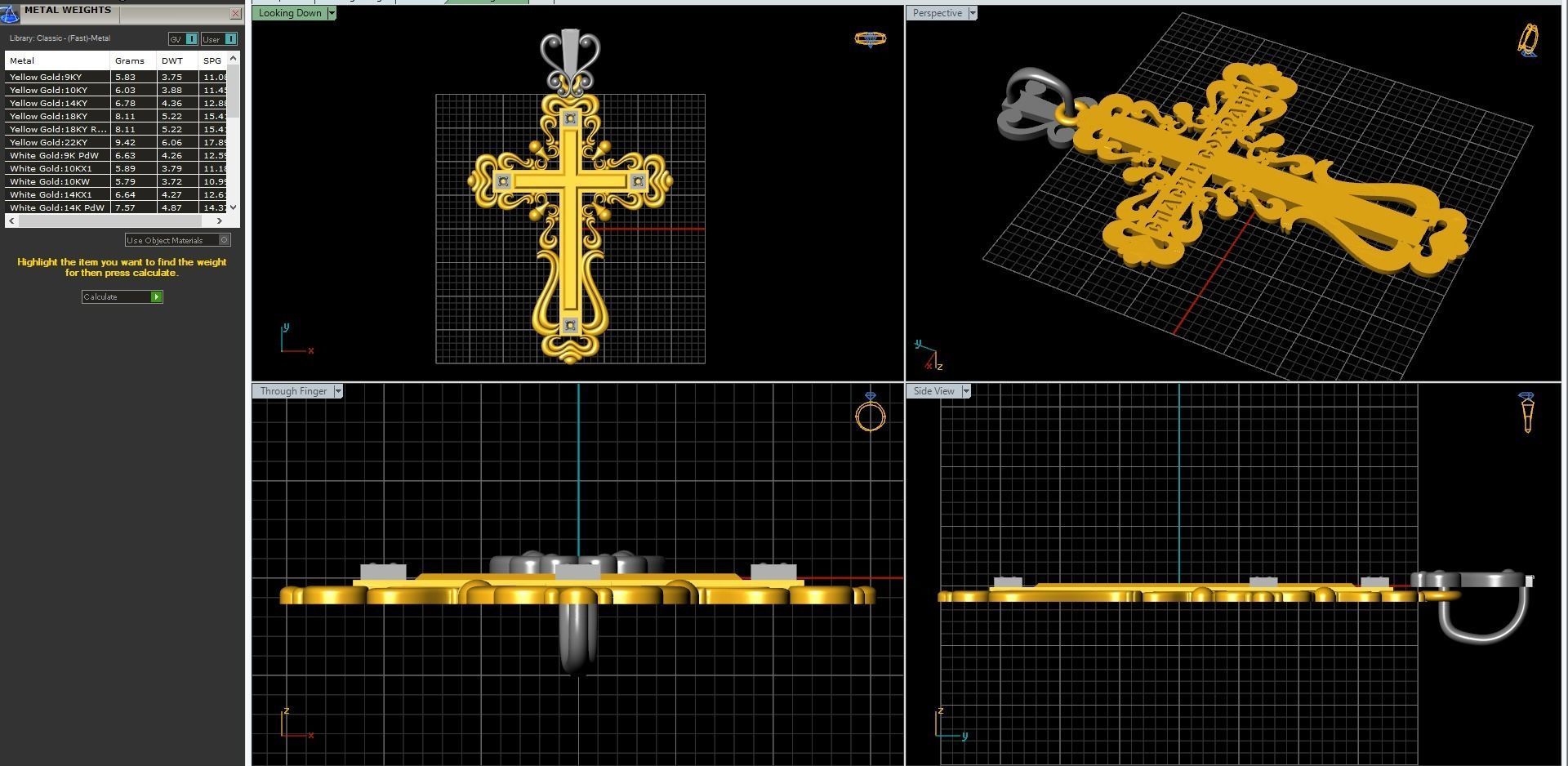1568x766 pixels.
Task: Click the vertical scrollbar thumb in metals table
Action: [234, 90]
